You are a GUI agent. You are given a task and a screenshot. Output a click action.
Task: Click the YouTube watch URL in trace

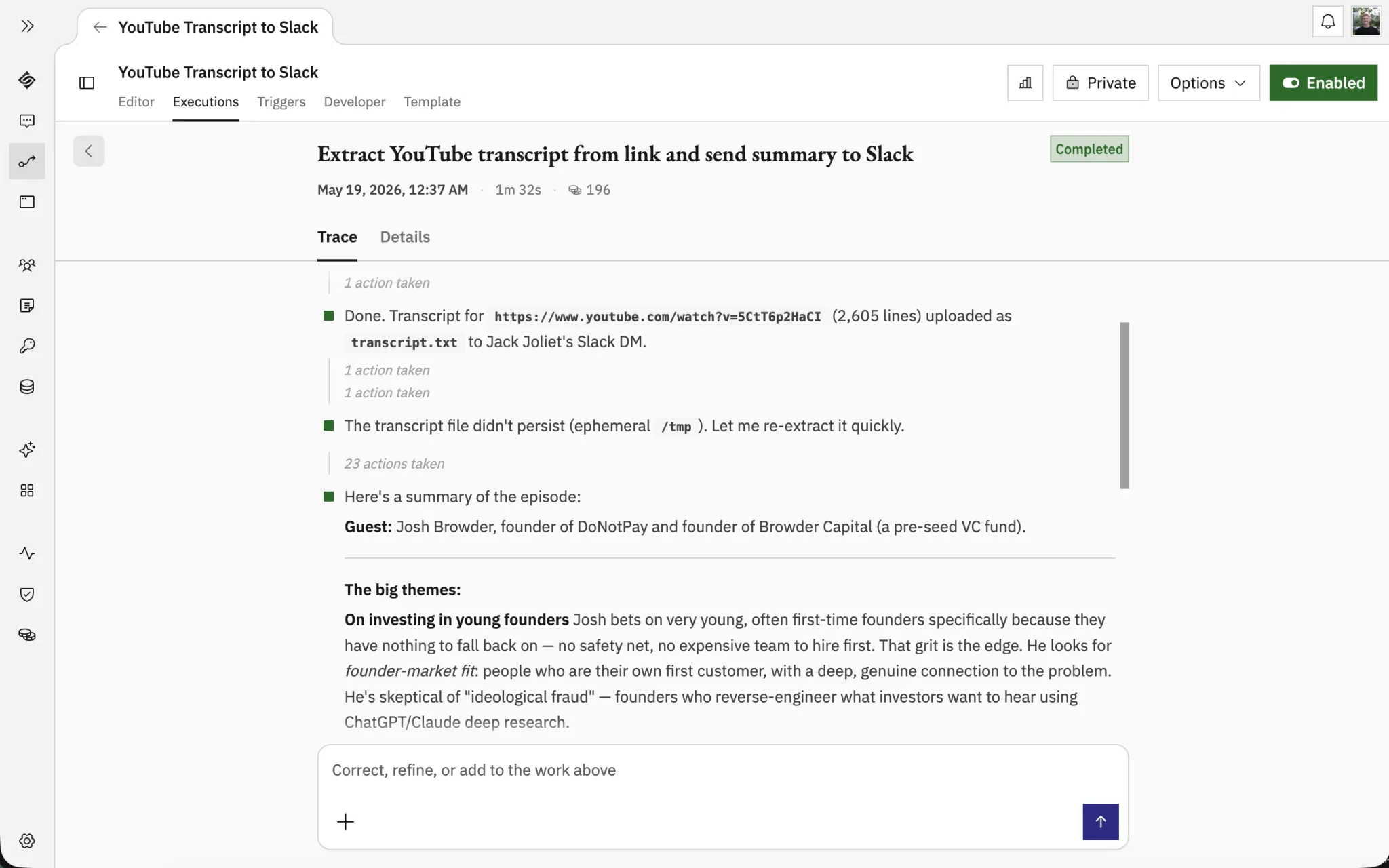(x=657, y=317)
